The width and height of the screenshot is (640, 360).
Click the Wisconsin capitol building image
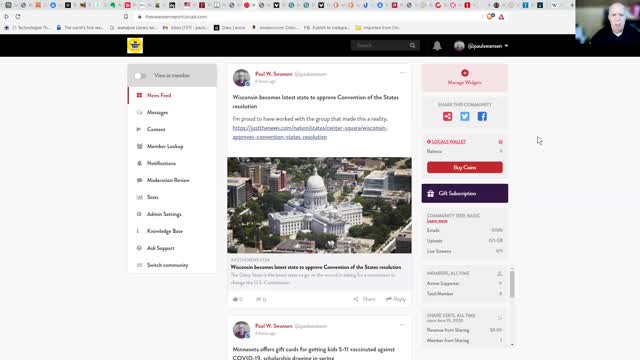pos(319,205)
